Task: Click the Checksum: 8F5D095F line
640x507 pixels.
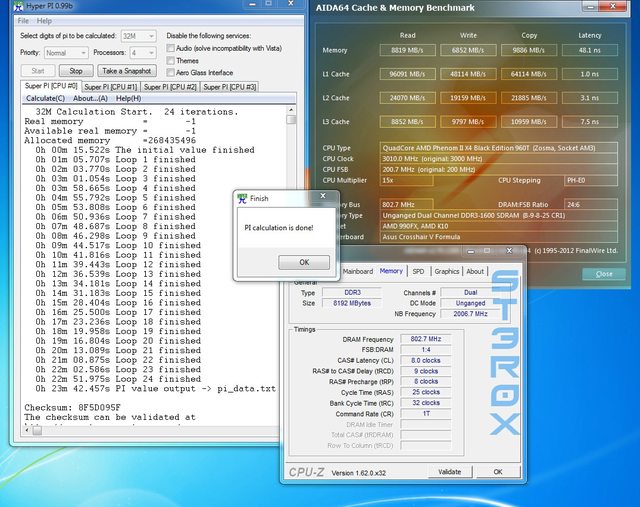Action: [x=72, y=407]
